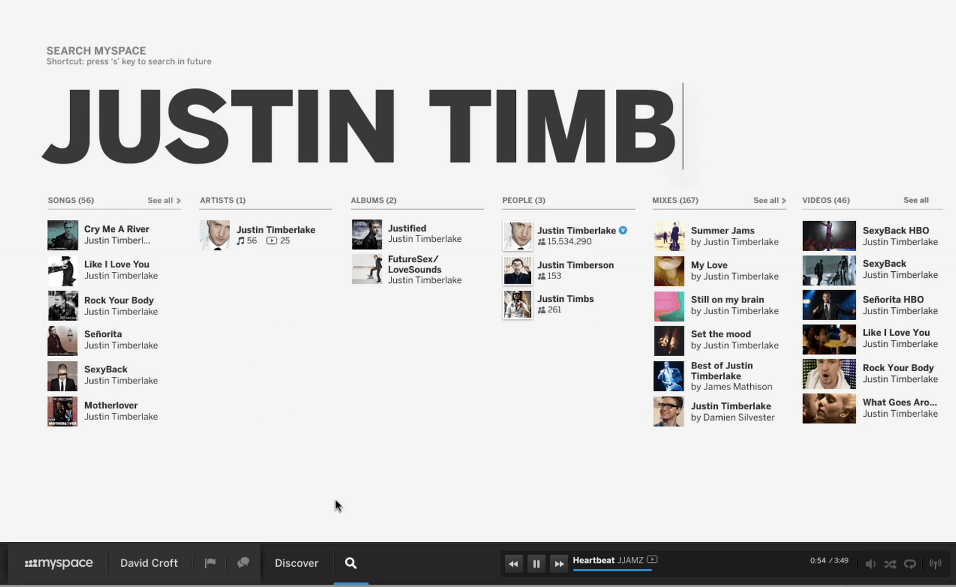Open Still on my brain mix thumbnail
This screenshot has width=956, height=587.
pyautogui.click(x=669, y=306)
